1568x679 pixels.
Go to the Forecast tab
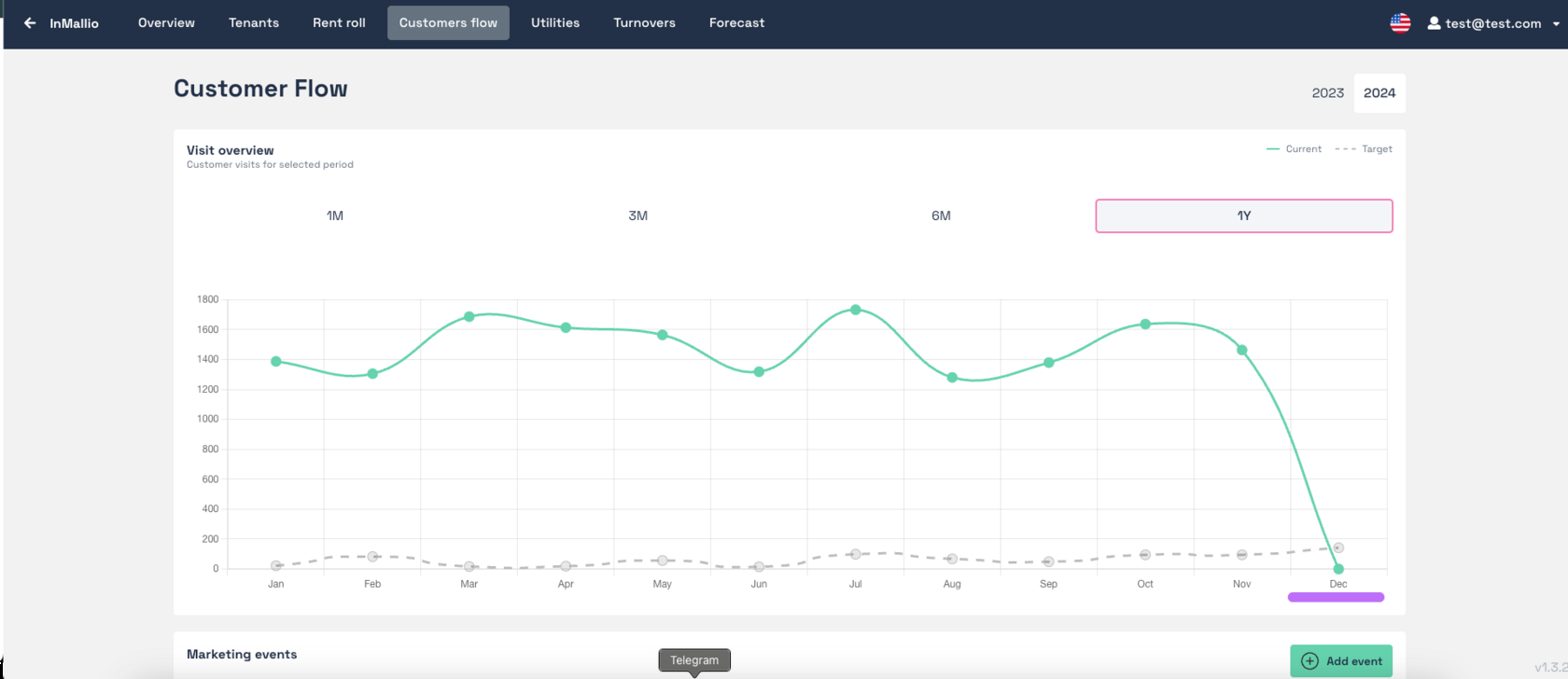(x=736, y=23)
